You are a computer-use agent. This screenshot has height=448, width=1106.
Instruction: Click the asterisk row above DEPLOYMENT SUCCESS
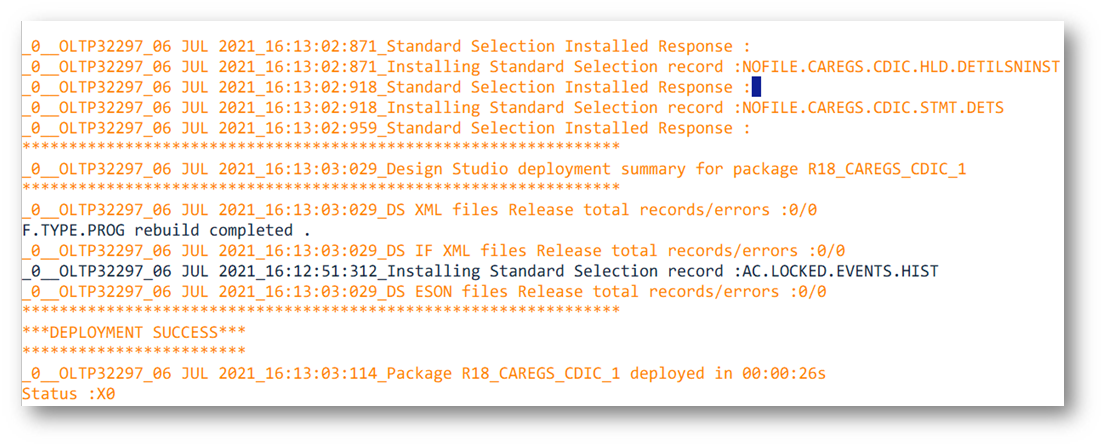pyautogui.click(x=320, y=311)
